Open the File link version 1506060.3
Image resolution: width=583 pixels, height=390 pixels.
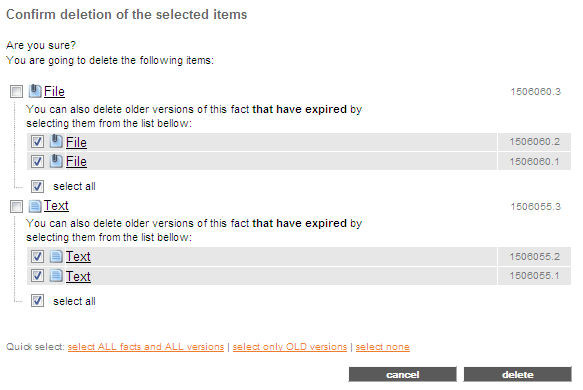(x=54, y=91)
